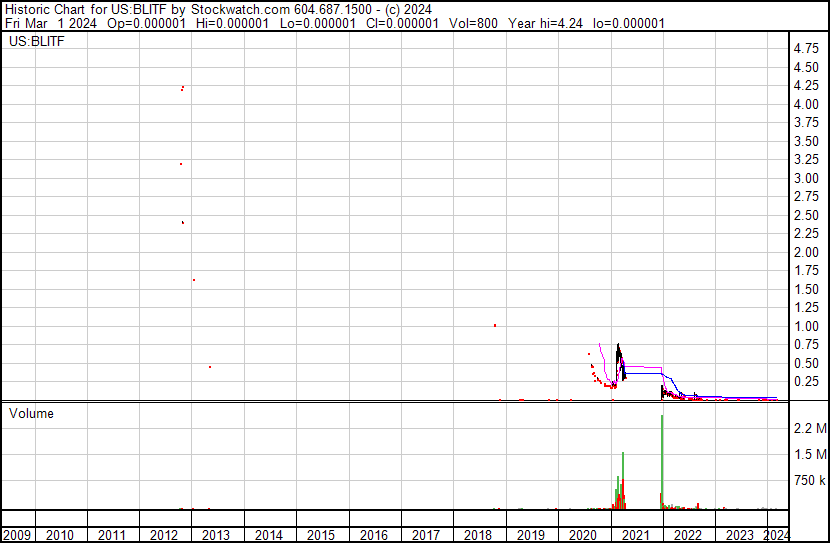Click the 2020 year label on timeline
The height and width of the screenshot is (543, 830).
(583, 535)
